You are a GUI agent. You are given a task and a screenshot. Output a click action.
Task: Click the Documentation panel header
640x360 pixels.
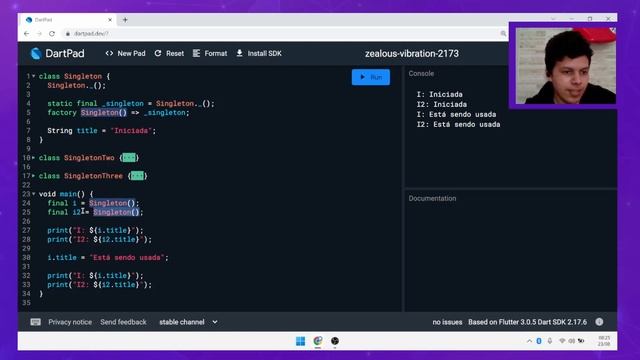click(x=432, y=198)
